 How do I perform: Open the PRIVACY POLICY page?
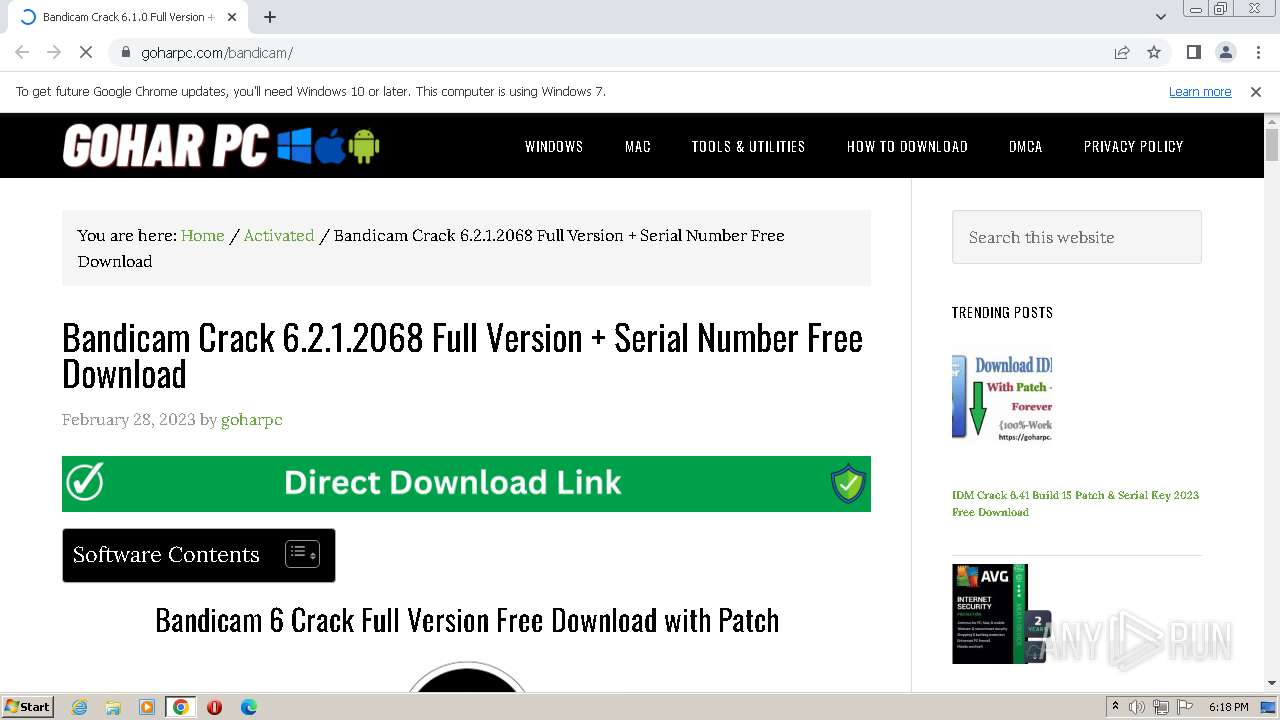[x=1133, y=146]
